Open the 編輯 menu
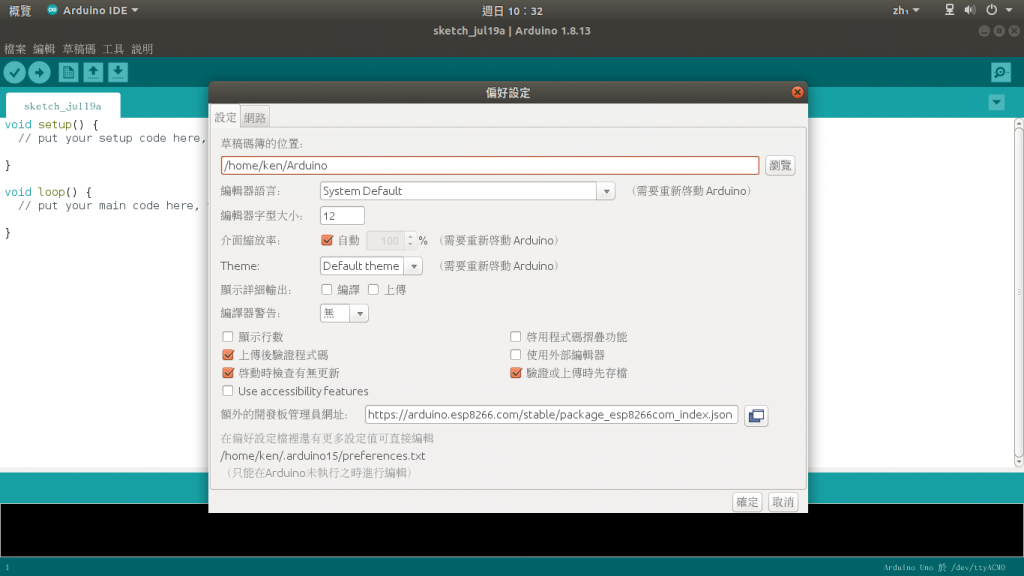Image resolution: width=1024 pixels, height=576 pixels. 44,49
